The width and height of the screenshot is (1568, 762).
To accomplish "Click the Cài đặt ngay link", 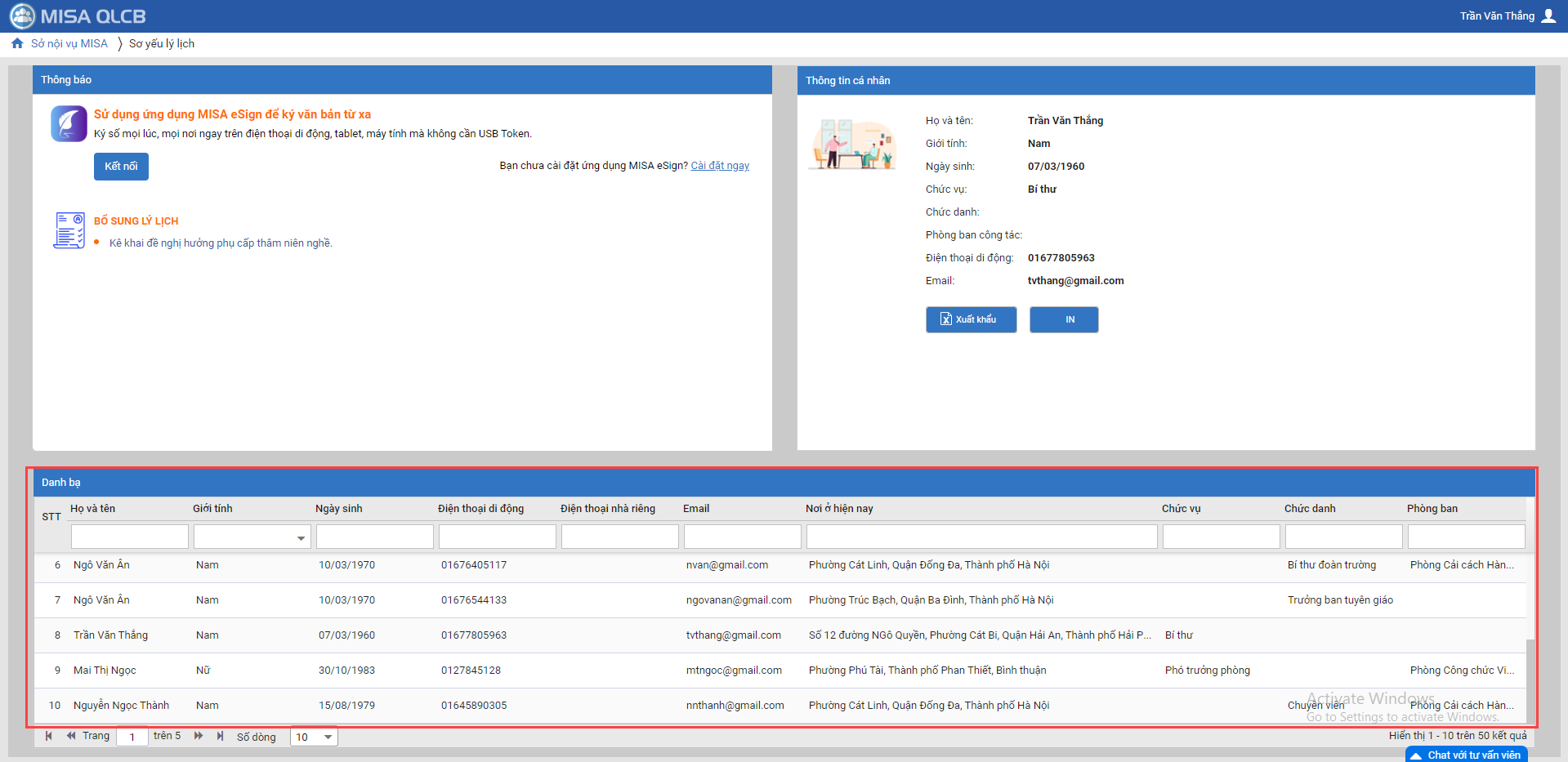I will point(720,166).
